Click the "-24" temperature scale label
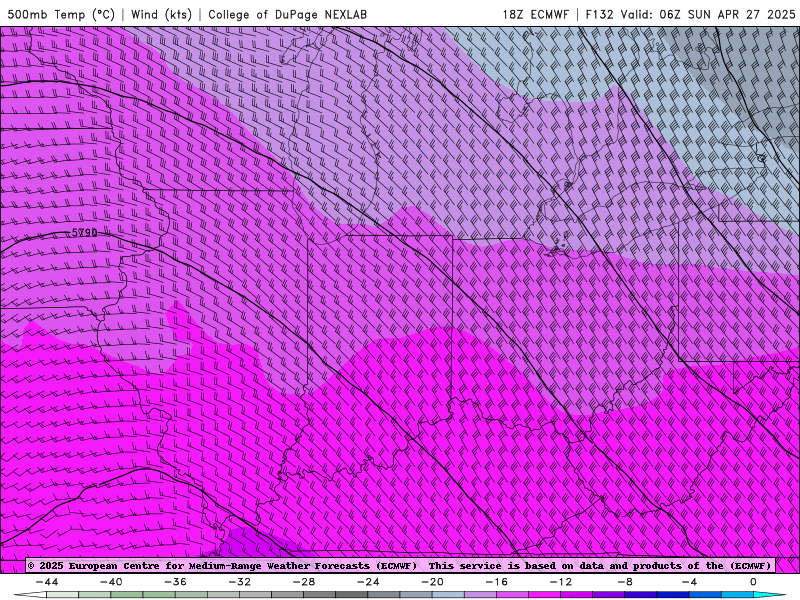800x600 pixels. tap(368, 582)
